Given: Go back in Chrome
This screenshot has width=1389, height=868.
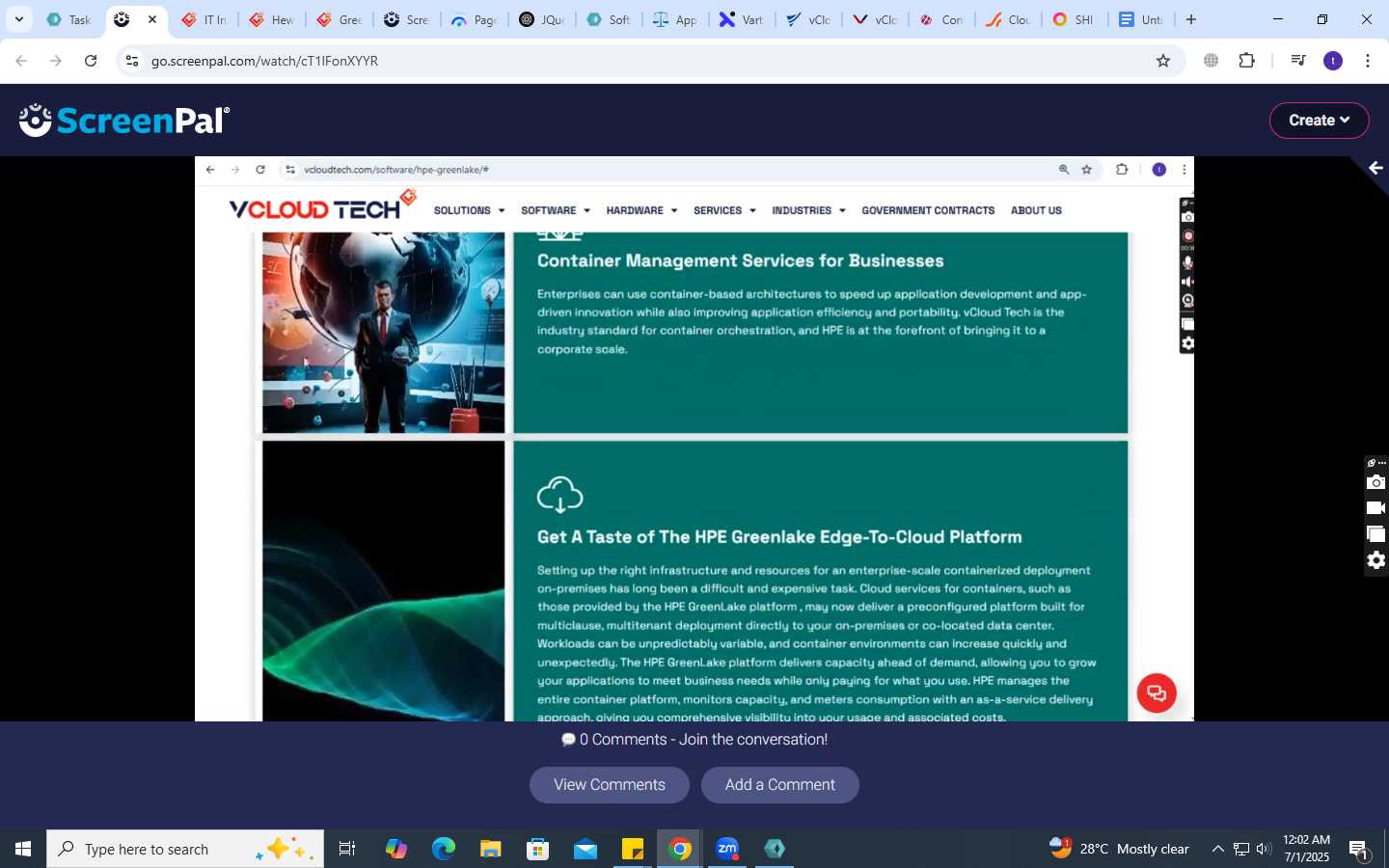Looking at the screenshot, I should pyautogui.click(x=21, y=61).
